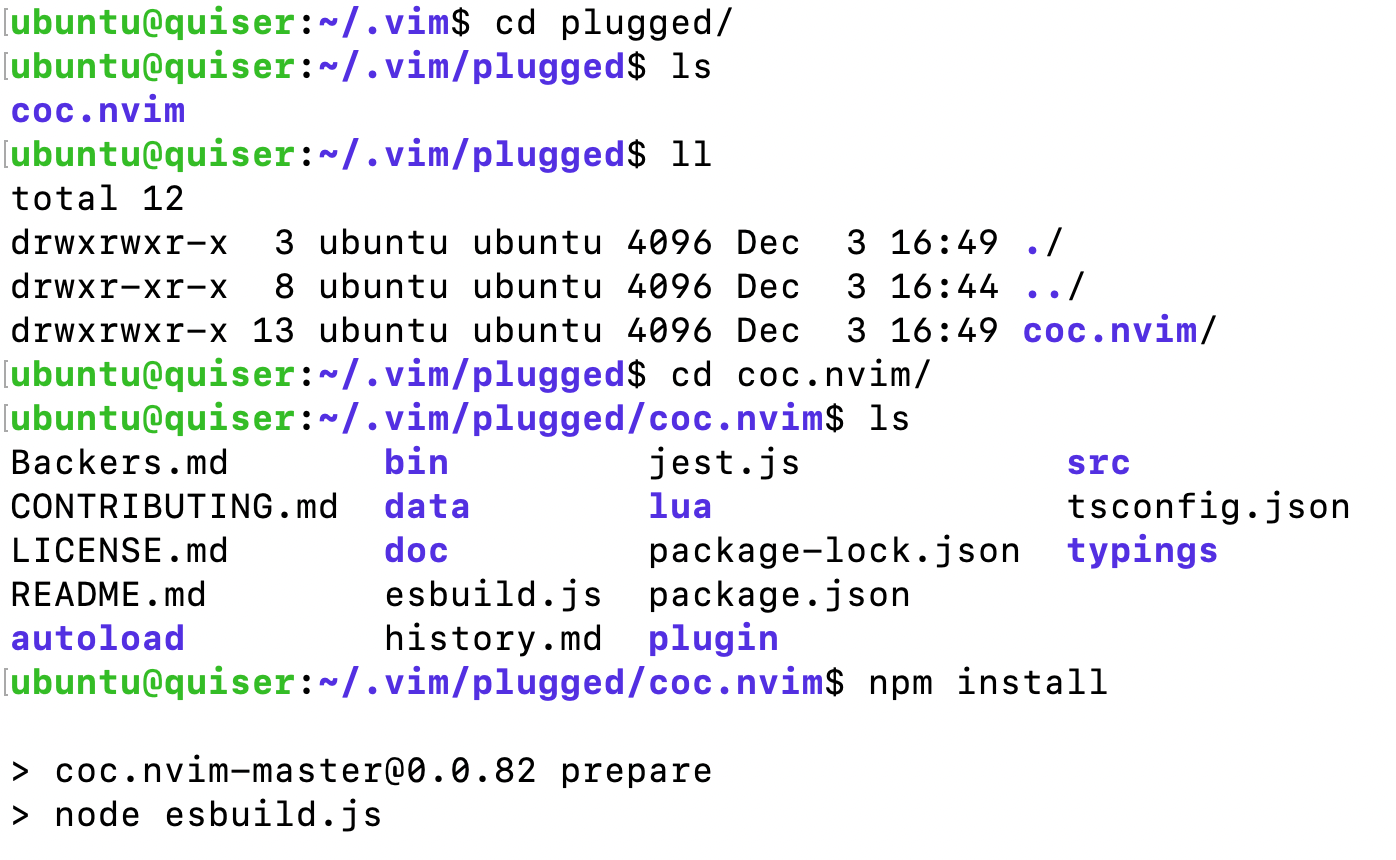Image resolution: width=1396 pixels, height=860 pixels.
Task: Select the Backers.md file entry
Action: [119, 463]
